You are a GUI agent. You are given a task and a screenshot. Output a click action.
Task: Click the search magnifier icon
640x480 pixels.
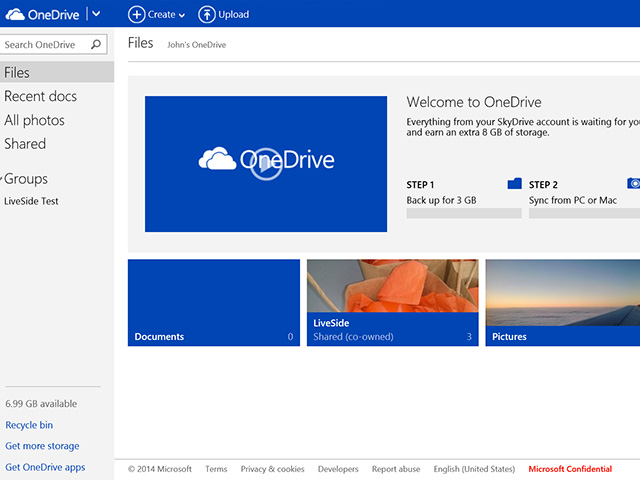pos(96,44)
